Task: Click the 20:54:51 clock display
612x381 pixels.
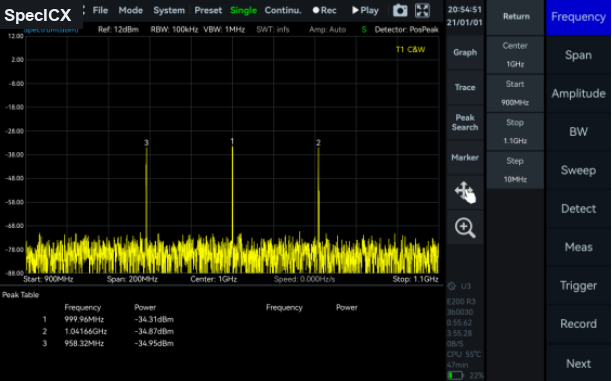Action: pos(464,9)
